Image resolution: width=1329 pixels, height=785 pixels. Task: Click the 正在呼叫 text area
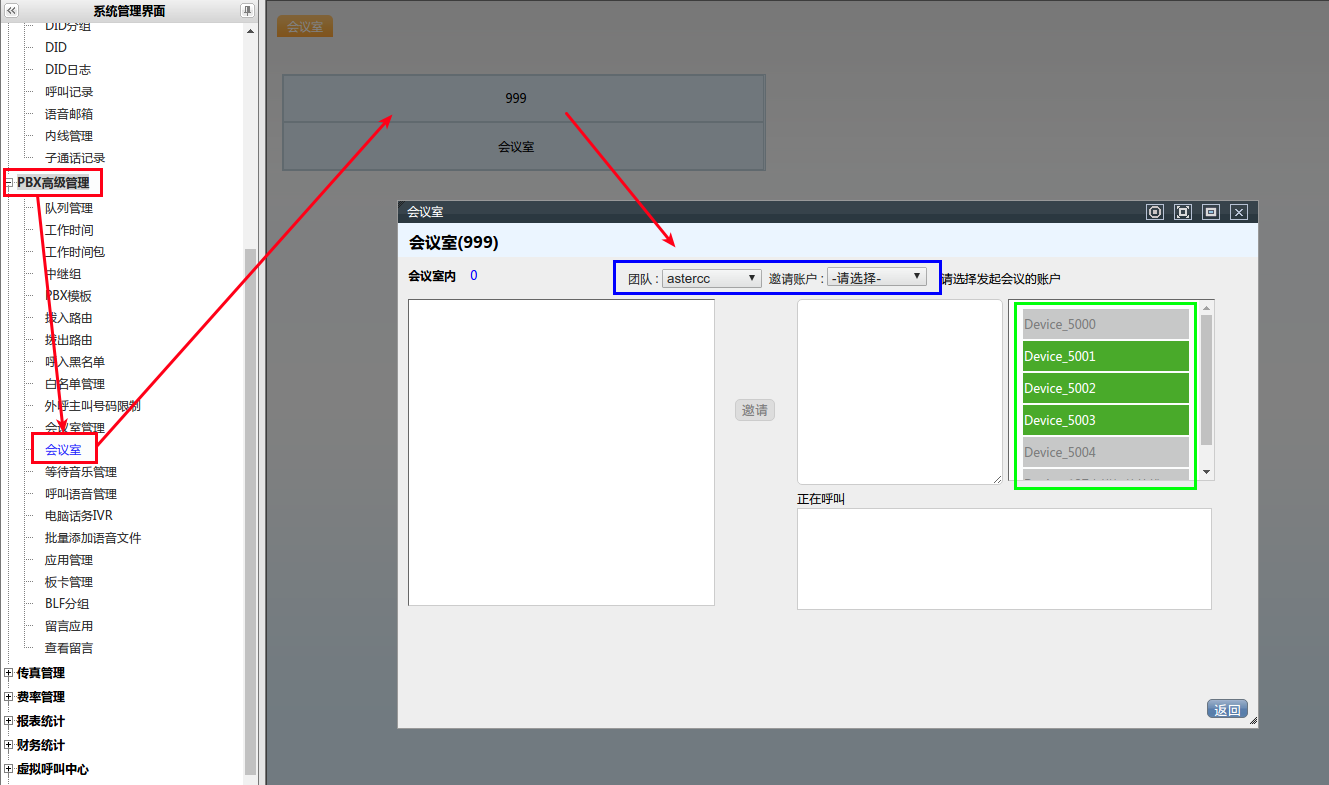point(1004,558)
